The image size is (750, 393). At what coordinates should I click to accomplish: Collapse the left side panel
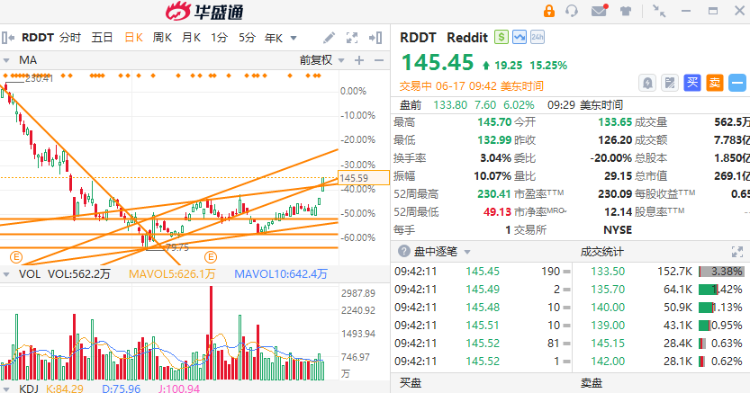8,38
